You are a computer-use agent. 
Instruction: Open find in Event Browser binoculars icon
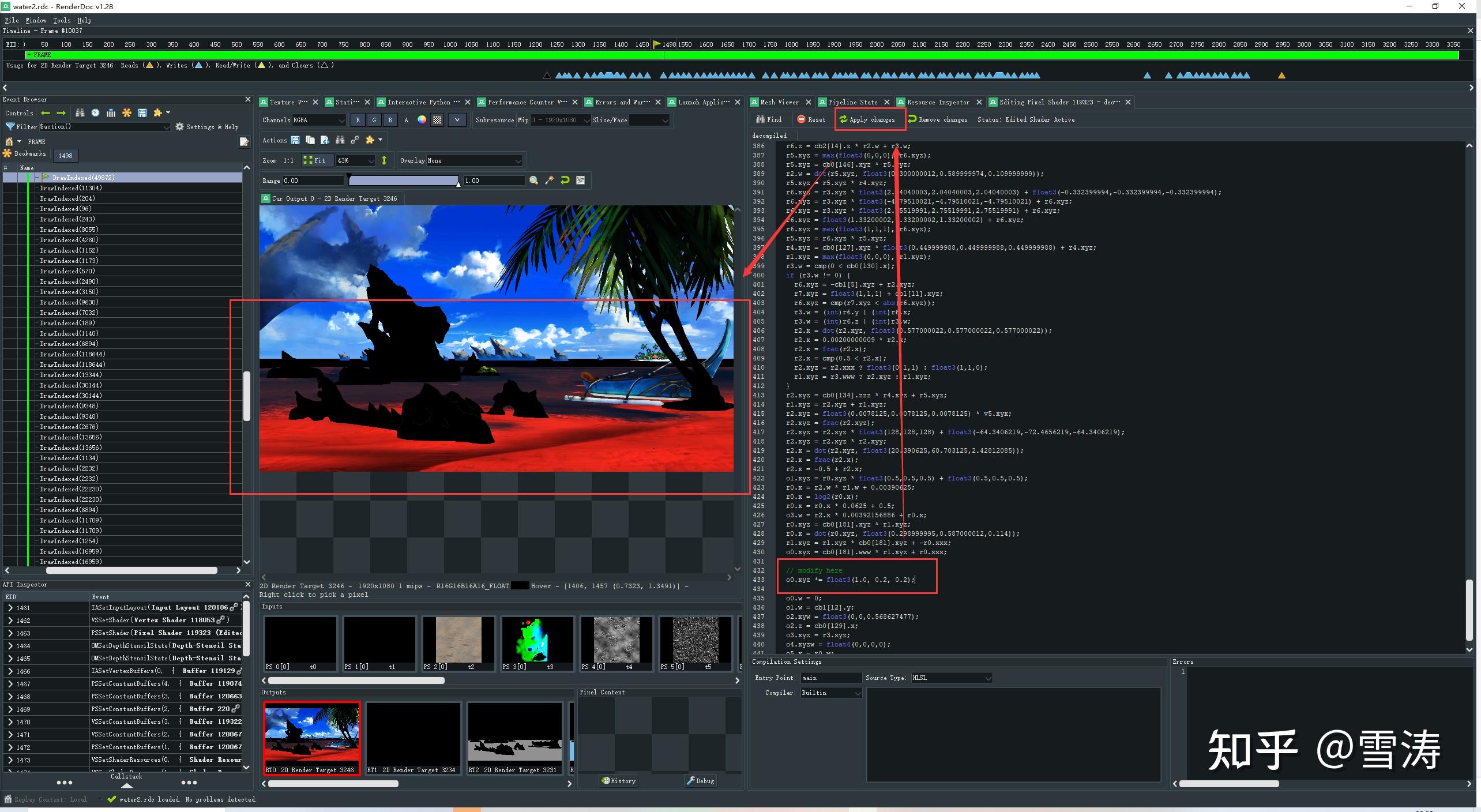click(x=80, y=113)
